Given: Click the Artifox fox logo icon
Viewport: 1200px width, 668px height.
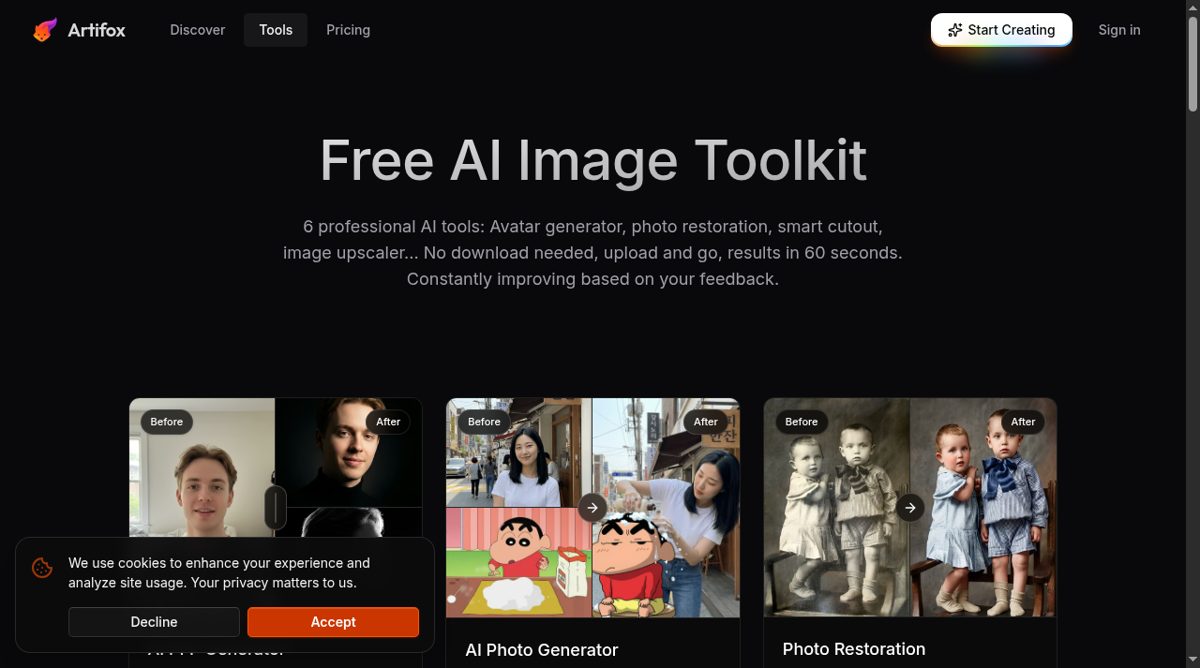Looking at the screenshot, I should coord(45,30).
